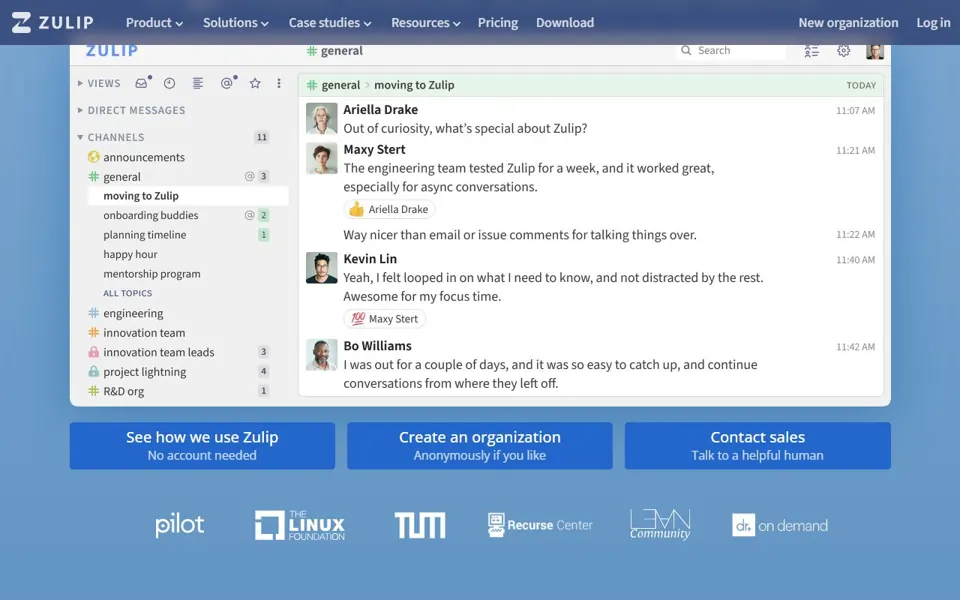The width and height of the screenshot is (960, 600).
Task: Open the Case studies dropdown menu
Action: 330,23
